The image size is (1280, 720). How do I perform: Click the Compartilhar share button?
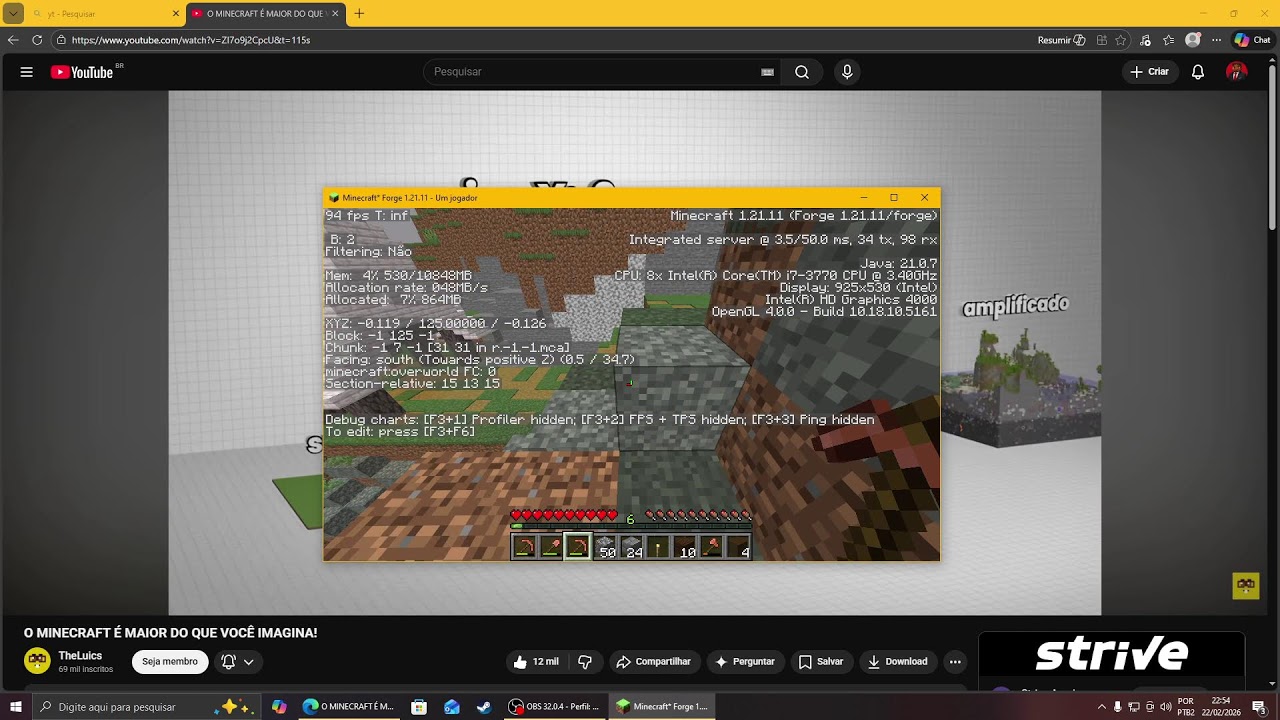pos(653,661)
